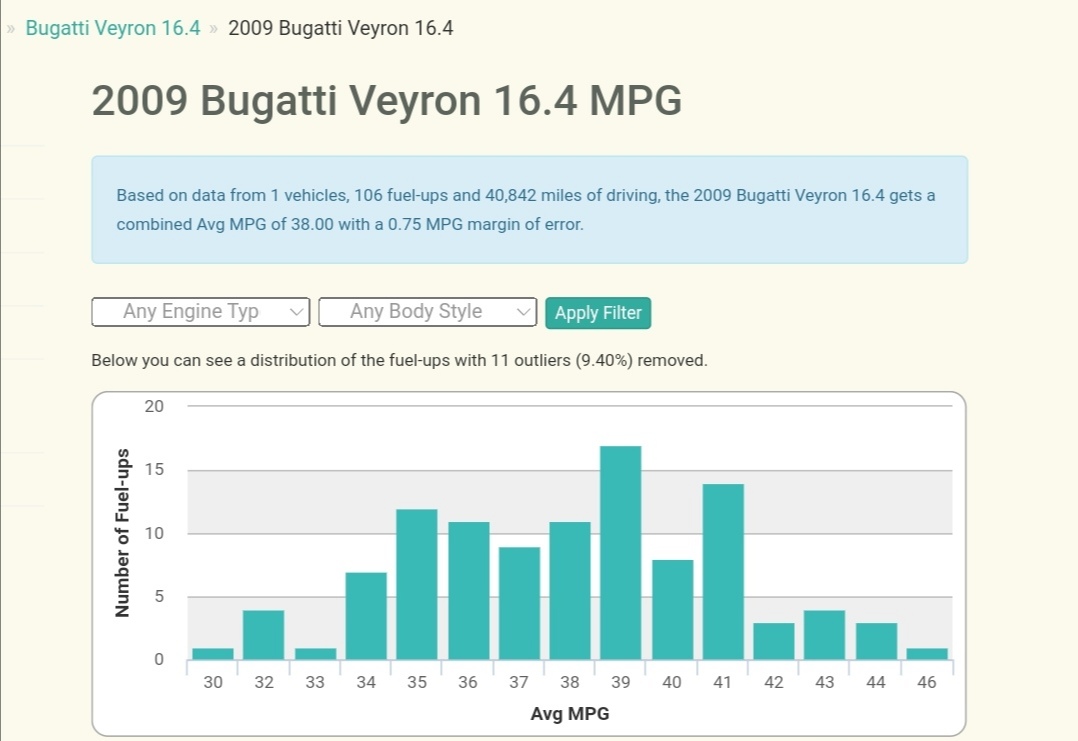Select the 37 MPG histogram bar
The width and height of the screenshot is (1078, 741).
click(519, 604)
